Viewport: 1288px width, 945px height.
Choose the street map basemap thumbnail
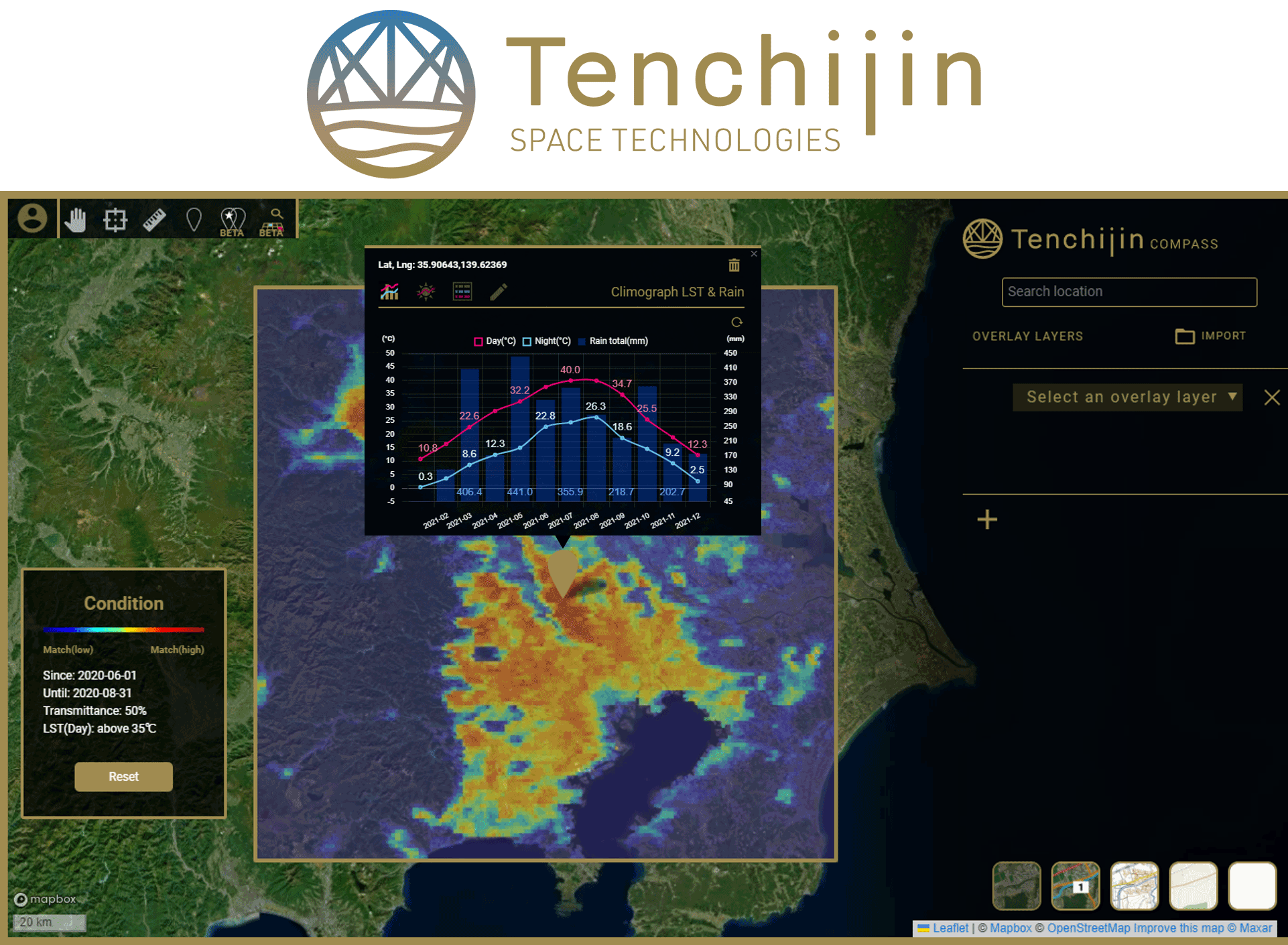[x=1135, y=885]
